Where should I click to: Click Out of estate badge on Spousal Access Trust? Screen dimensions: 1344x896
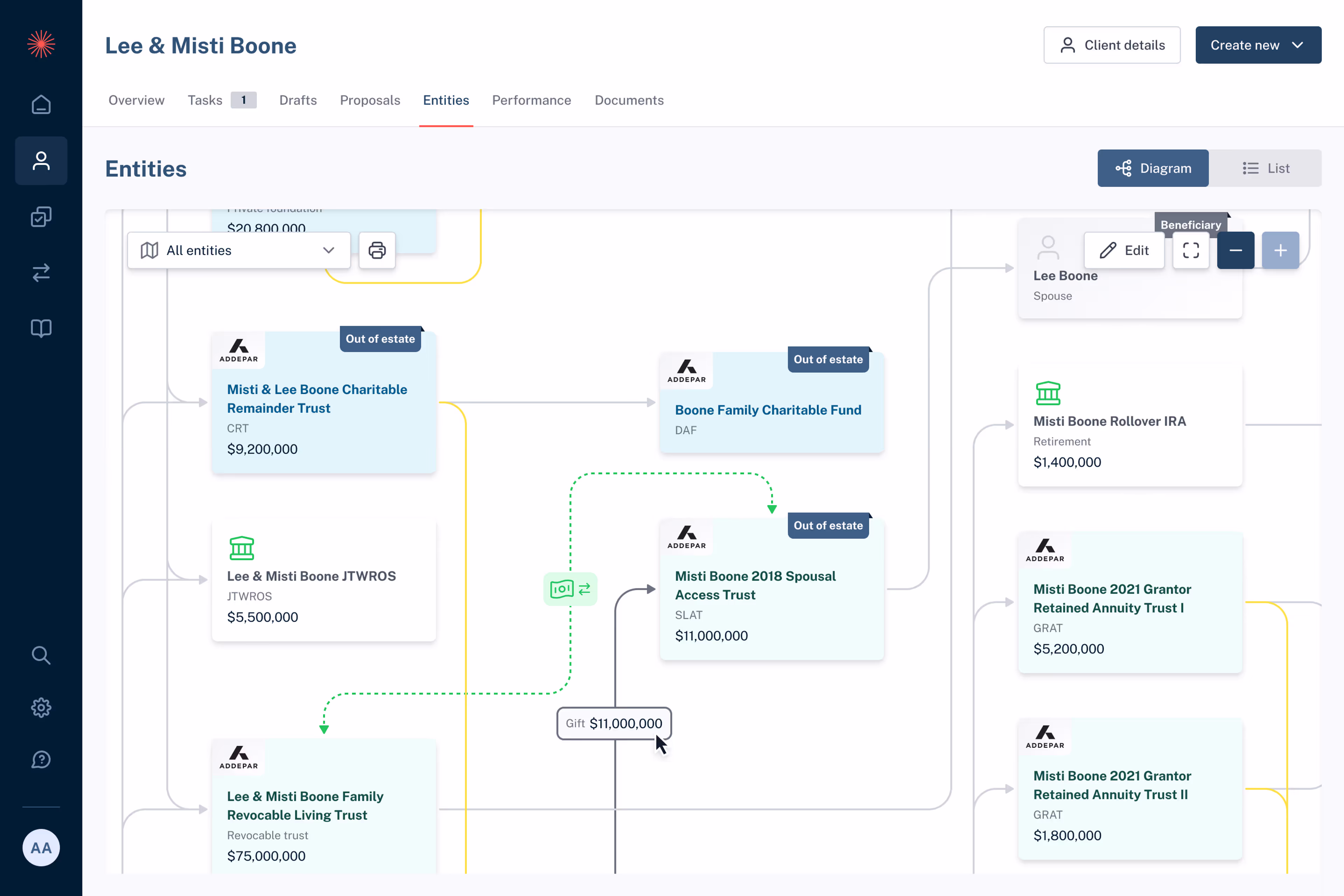pos(828,526)
